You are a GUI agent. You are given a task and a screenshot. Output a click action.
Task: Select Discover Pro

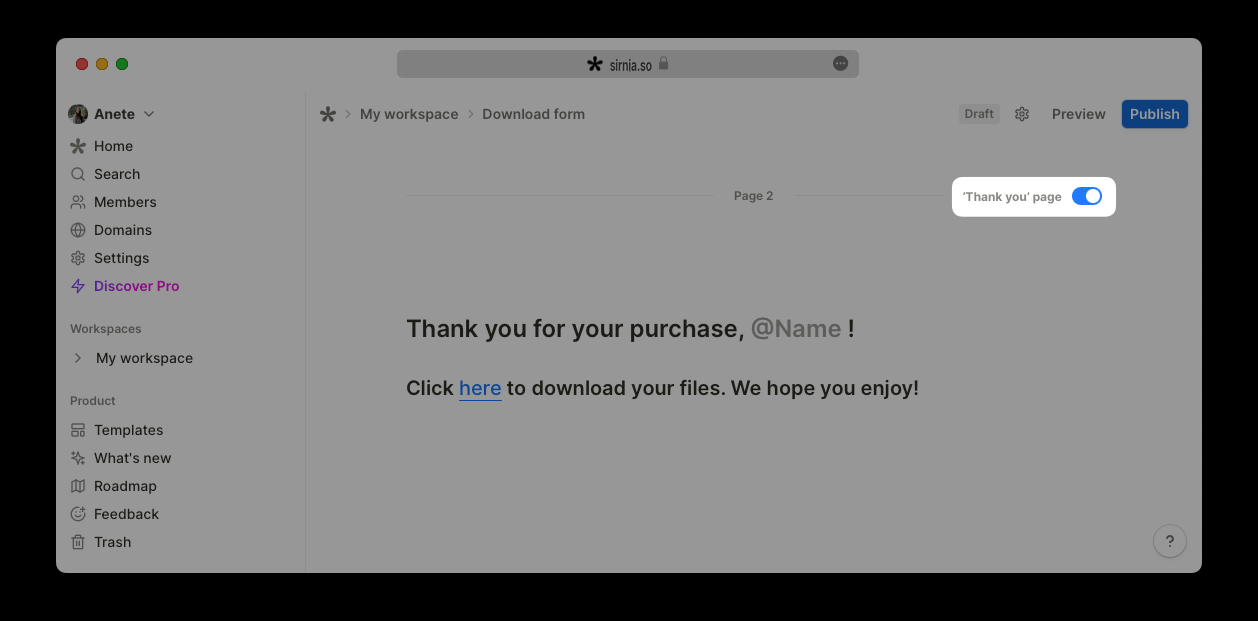tap(137, 286)
